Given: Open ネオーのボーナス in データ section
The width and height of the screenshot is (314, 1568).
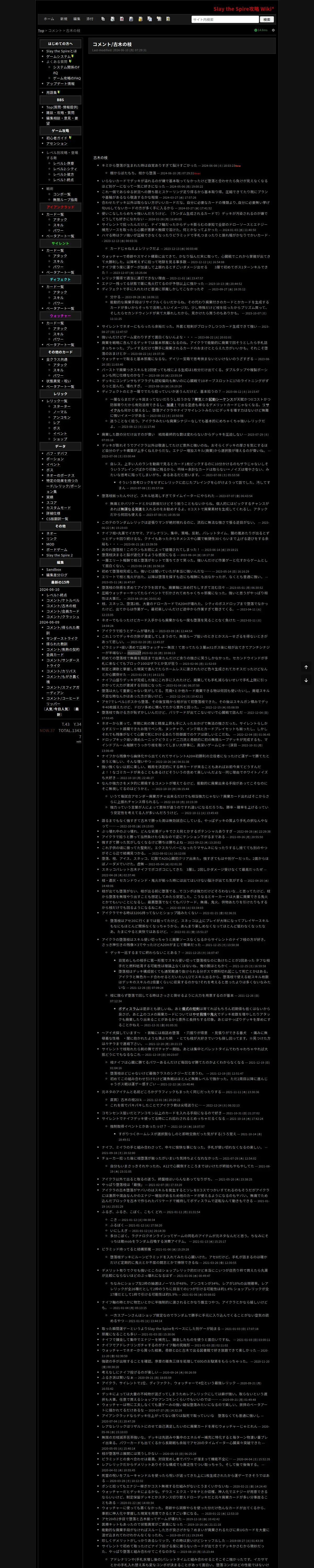Looking at the screenshot, I should point(60,475).
